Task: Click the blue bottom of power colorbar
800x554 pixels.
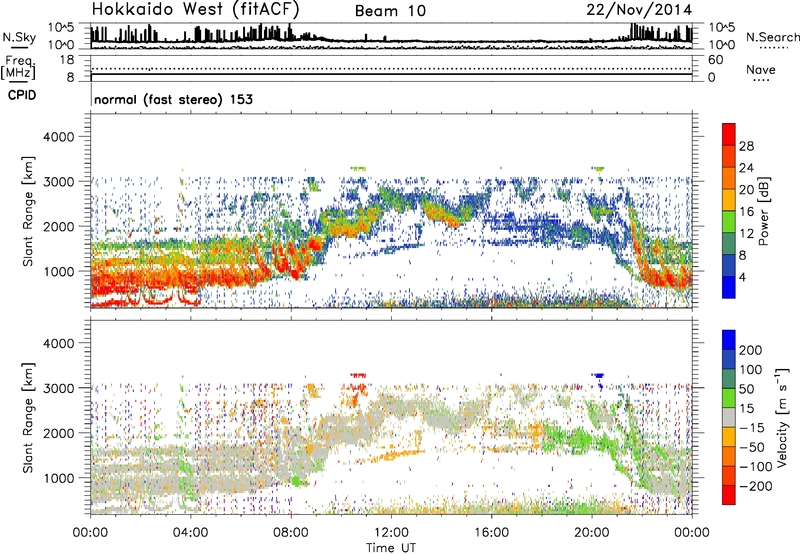Action: (729, 287)
